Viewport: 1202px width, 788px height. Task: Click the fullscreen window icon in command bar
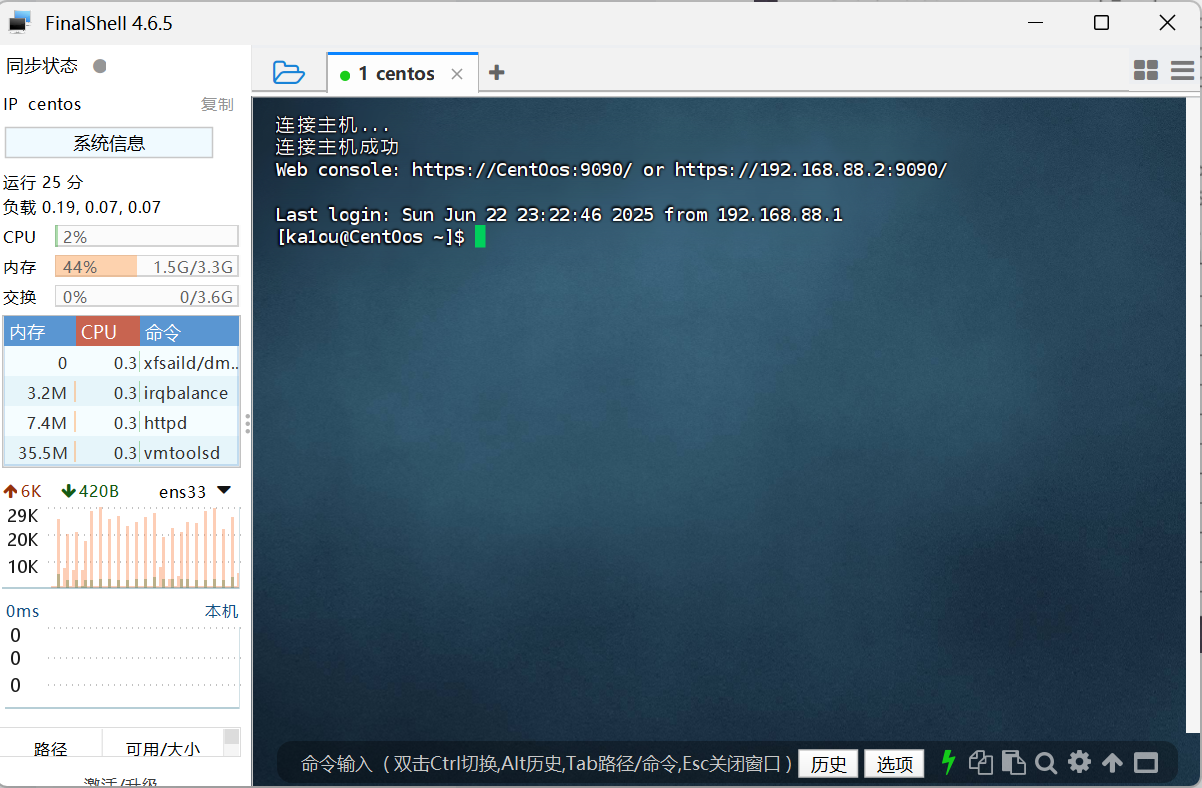click(1145, 764)
